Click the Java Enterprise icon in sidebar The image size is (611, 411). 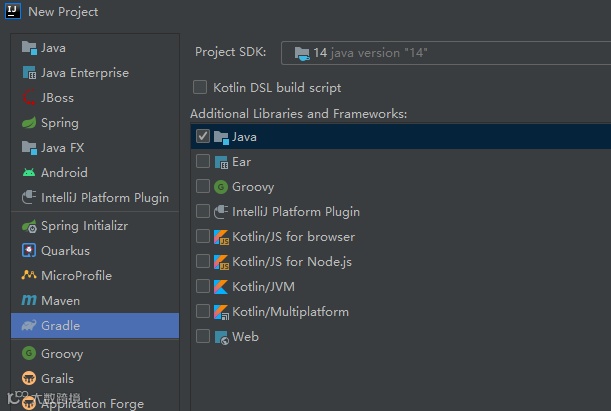pyautogui.click(x=29, y=73)
